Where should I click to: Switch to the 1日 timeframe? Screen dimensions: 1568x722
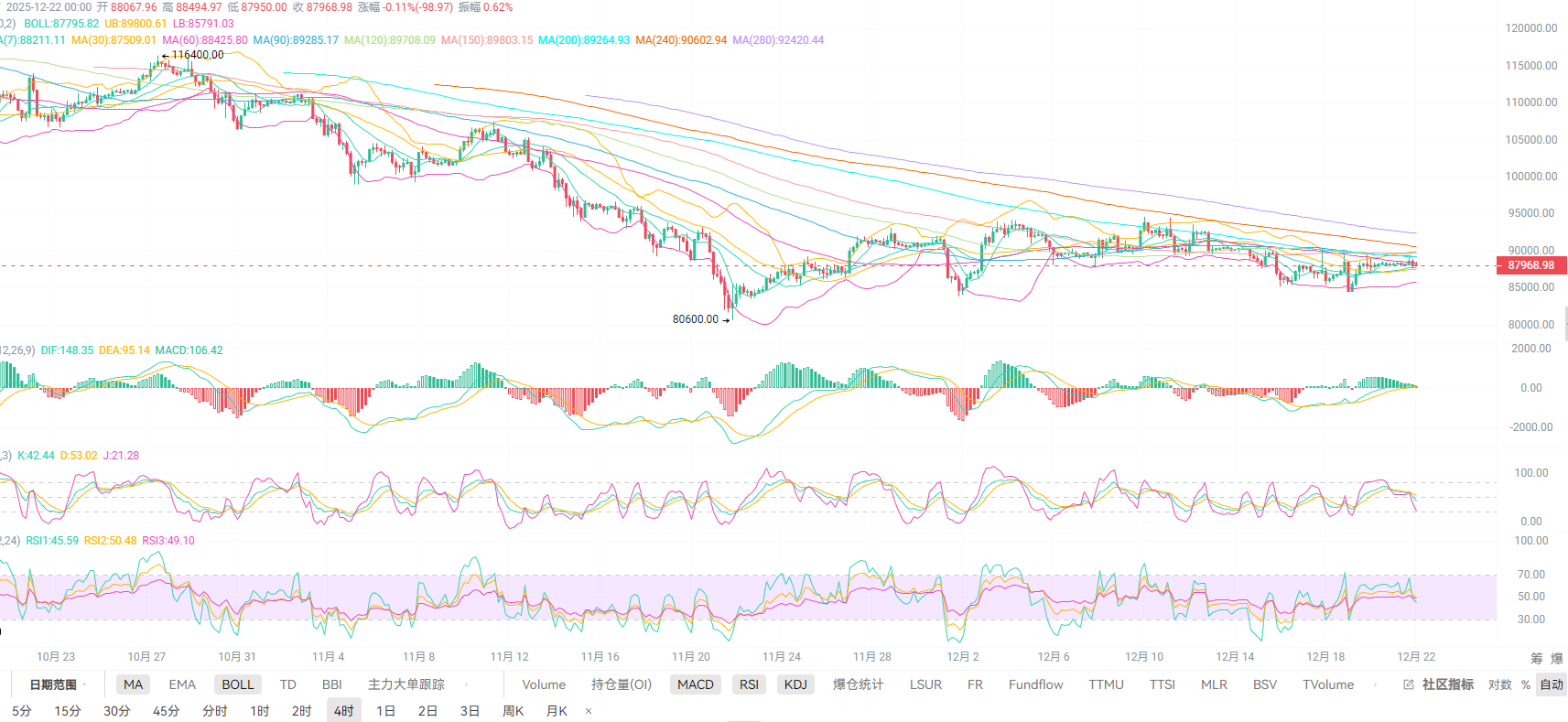pyautogui.click(x=385, y=711)
